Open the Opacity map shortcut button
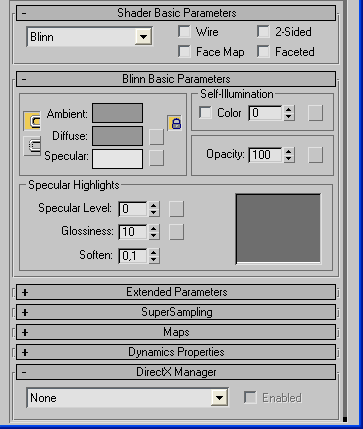 click(x=315, y=155)
